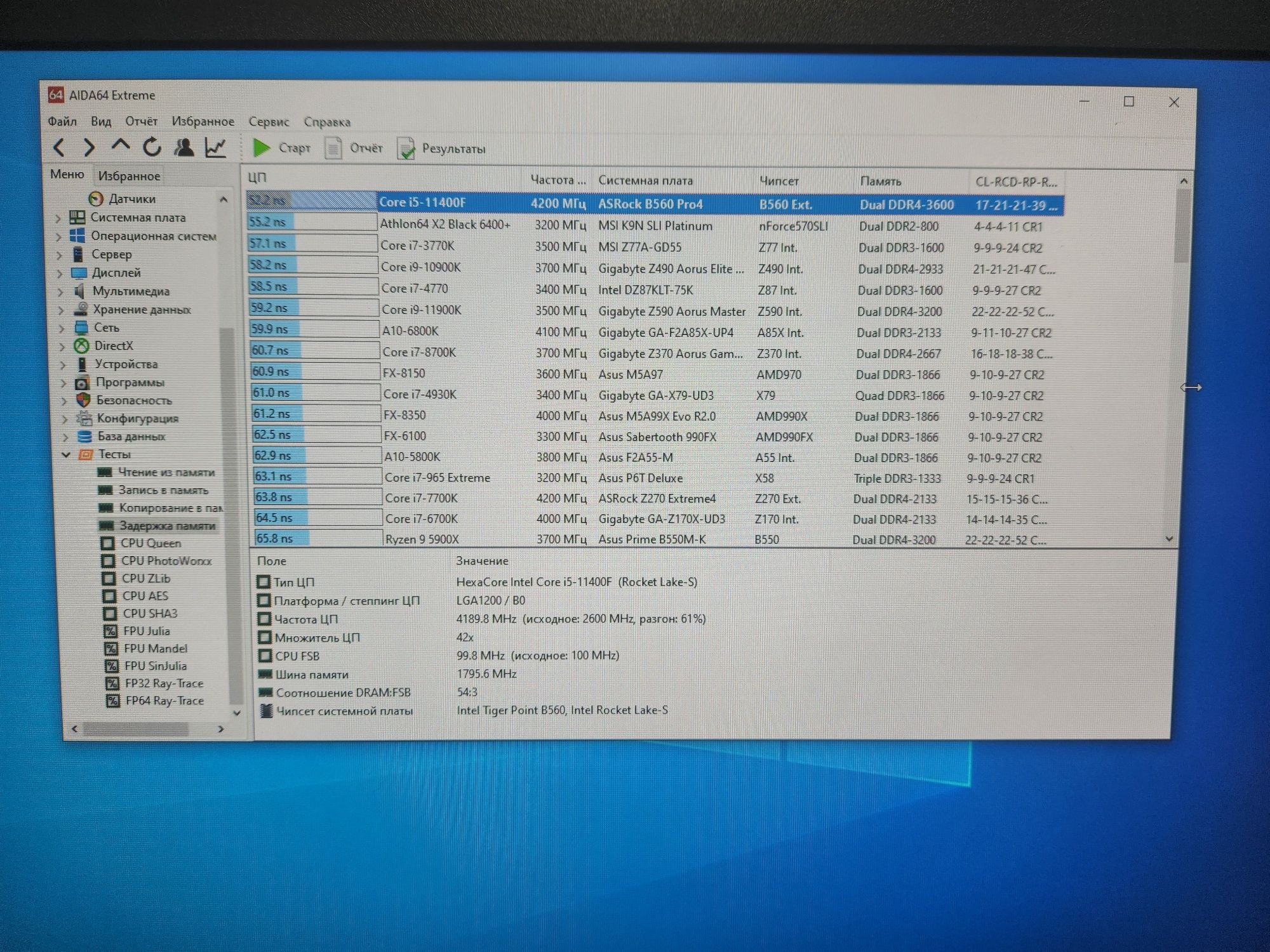Click the Шина памяти field icon
Image resolution: width=1270 pixels, height=952 pixels.
(x=265, y=674)
